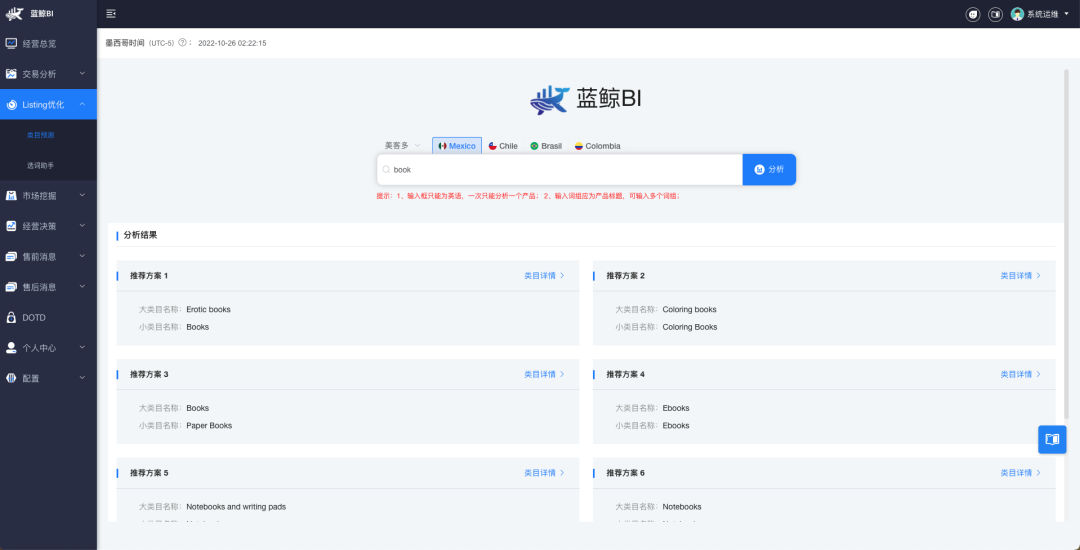1080x550 pixels.
Task: Switch to the Colombia site tab
Action: point(598,146)
